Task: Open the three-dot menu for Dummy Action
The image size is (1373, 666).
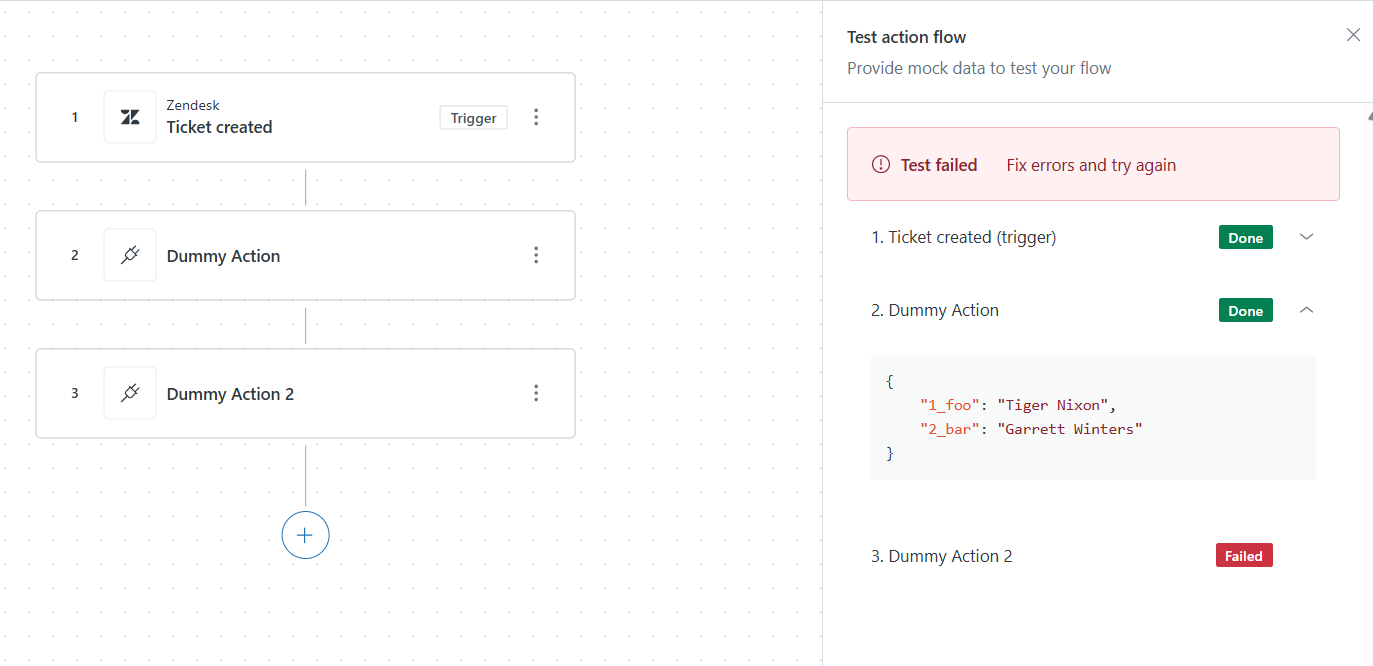Action: coord(536,256)
